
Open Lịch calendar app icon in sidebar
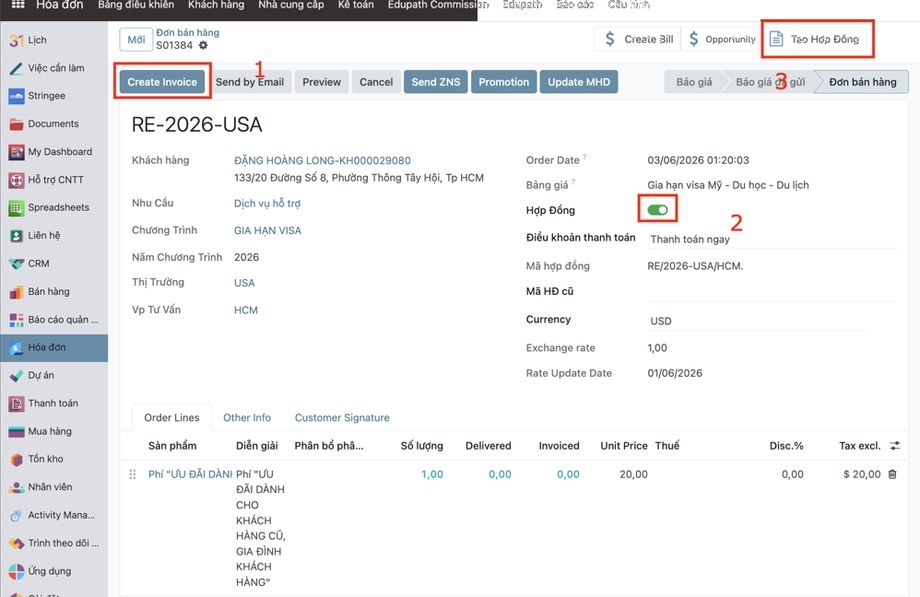16,40
